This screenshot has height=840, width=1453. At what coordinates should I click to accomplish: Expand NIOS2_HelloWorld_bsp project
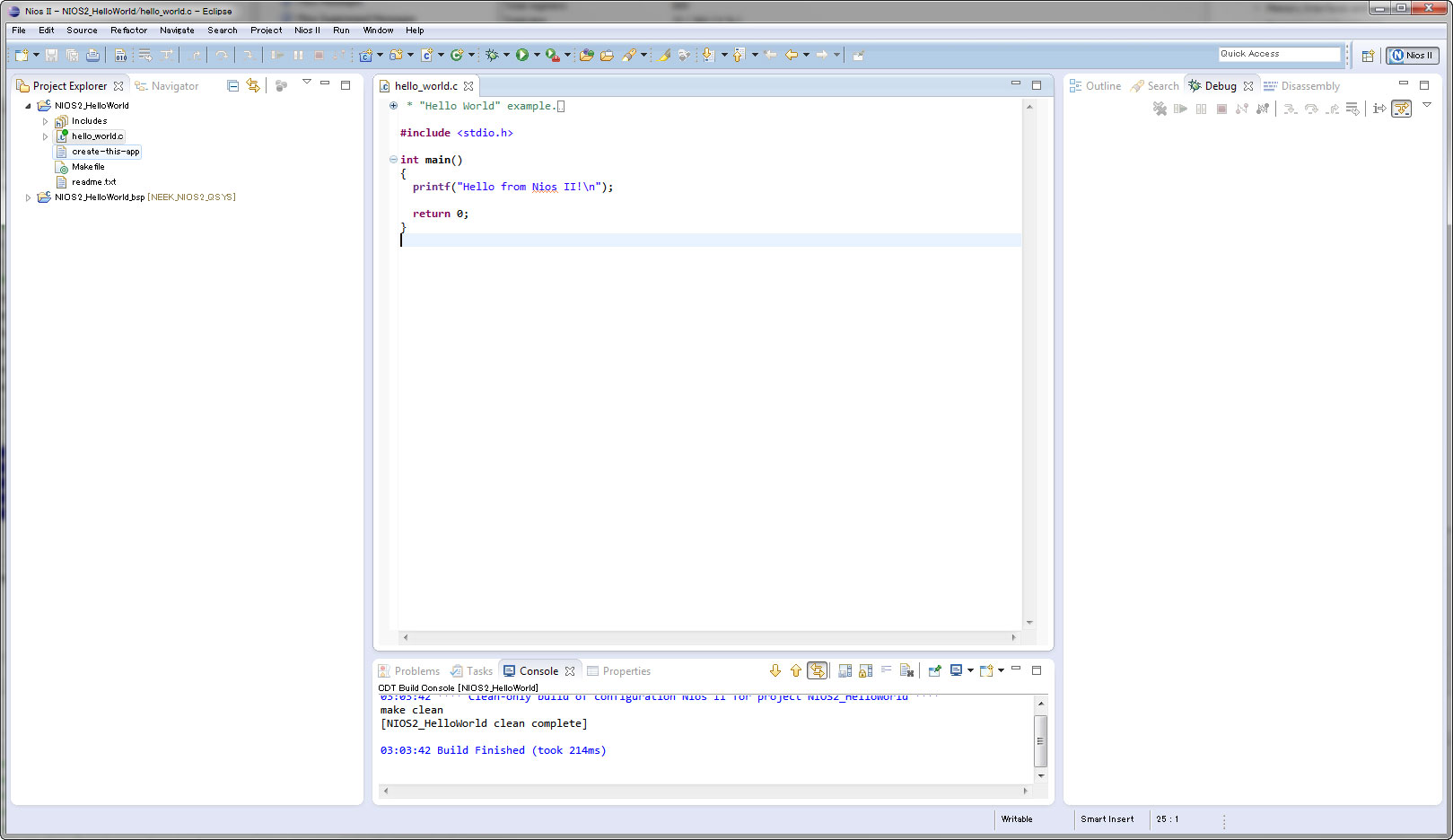[x=28, y=197]
